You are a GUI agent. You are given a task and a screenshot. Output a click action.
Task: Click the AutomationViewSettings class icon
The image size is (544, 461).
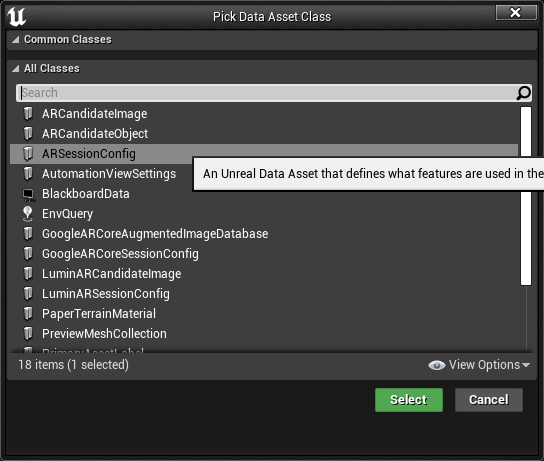coord(28,173)
